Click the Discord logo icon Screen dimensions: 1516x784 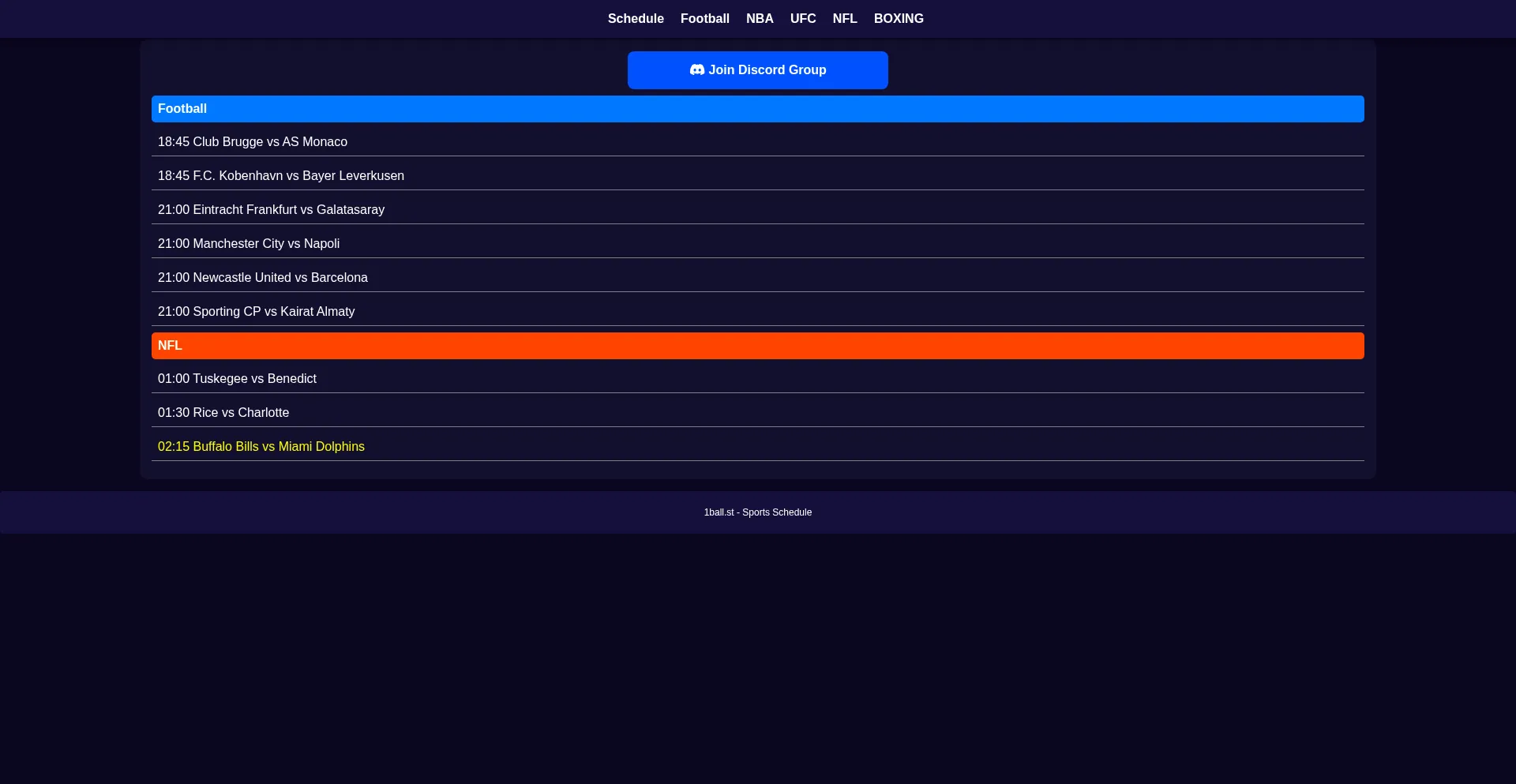(696, 70)
